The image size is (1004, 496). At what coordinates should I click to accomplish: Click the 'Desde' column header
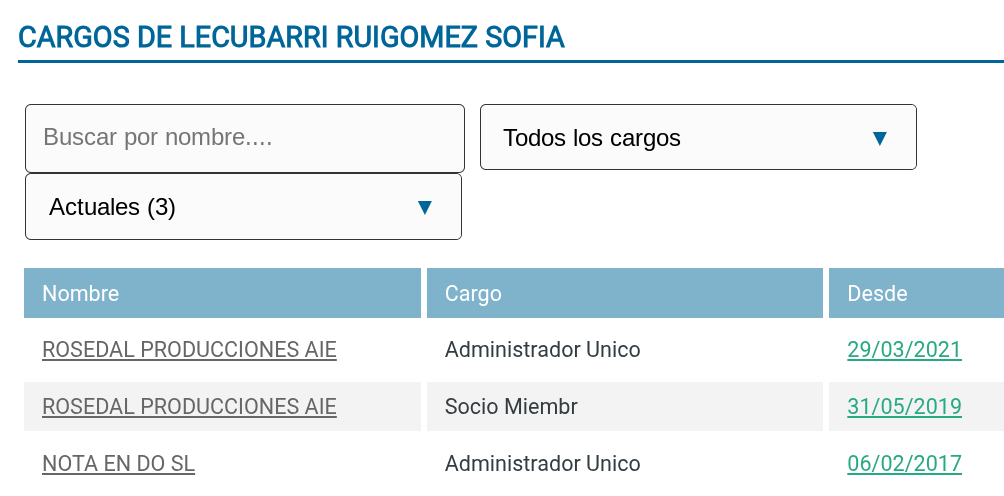pos(877,293)
